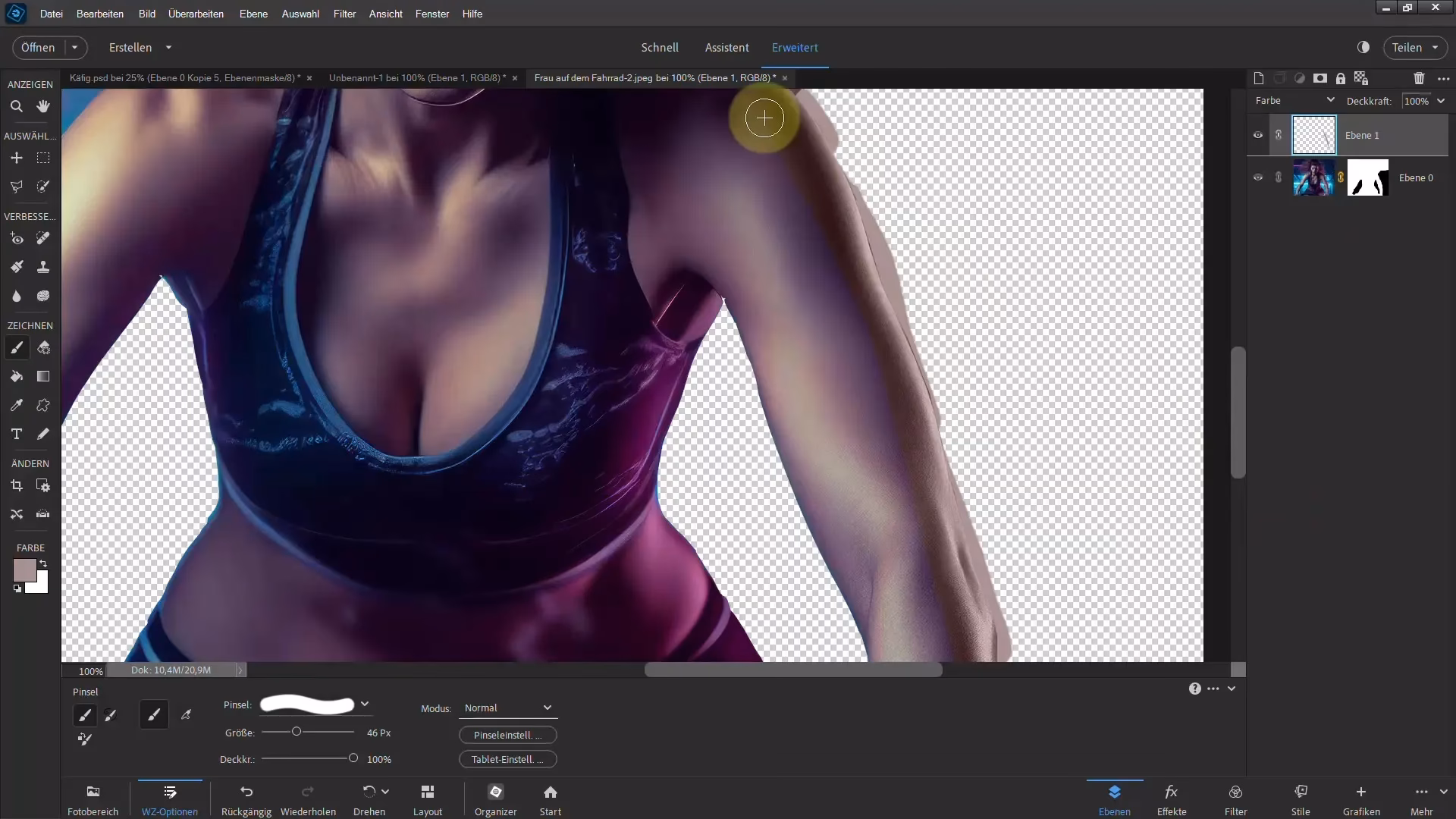Select the Hand tool
This screenshot has width=1456, height=819.
(x=43, y=107)
